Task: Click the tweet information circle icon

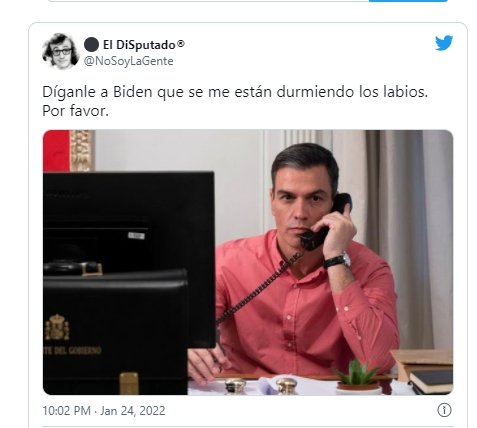Action: pyautogui.click(x=444, y=410)
